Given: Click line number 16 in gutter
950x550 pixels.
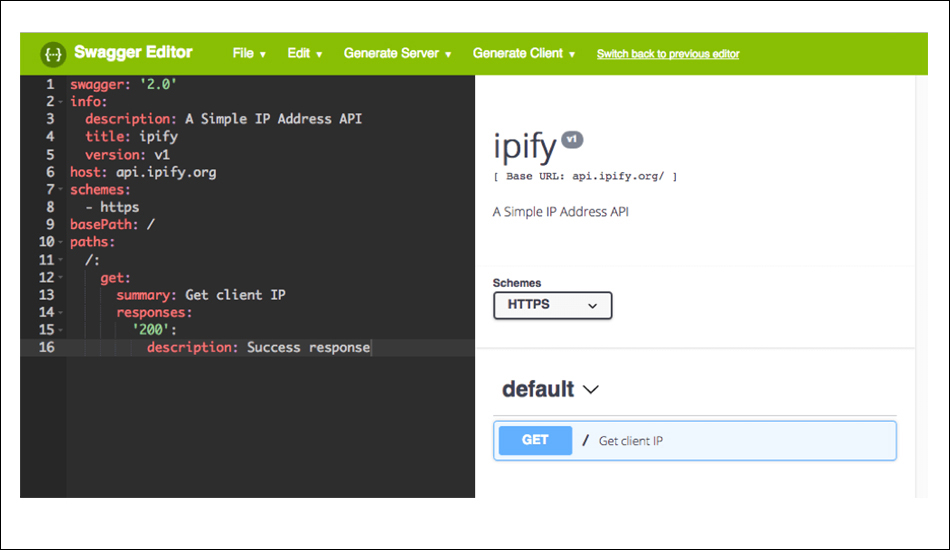Looking at the screenshot, I should (47, 348).
